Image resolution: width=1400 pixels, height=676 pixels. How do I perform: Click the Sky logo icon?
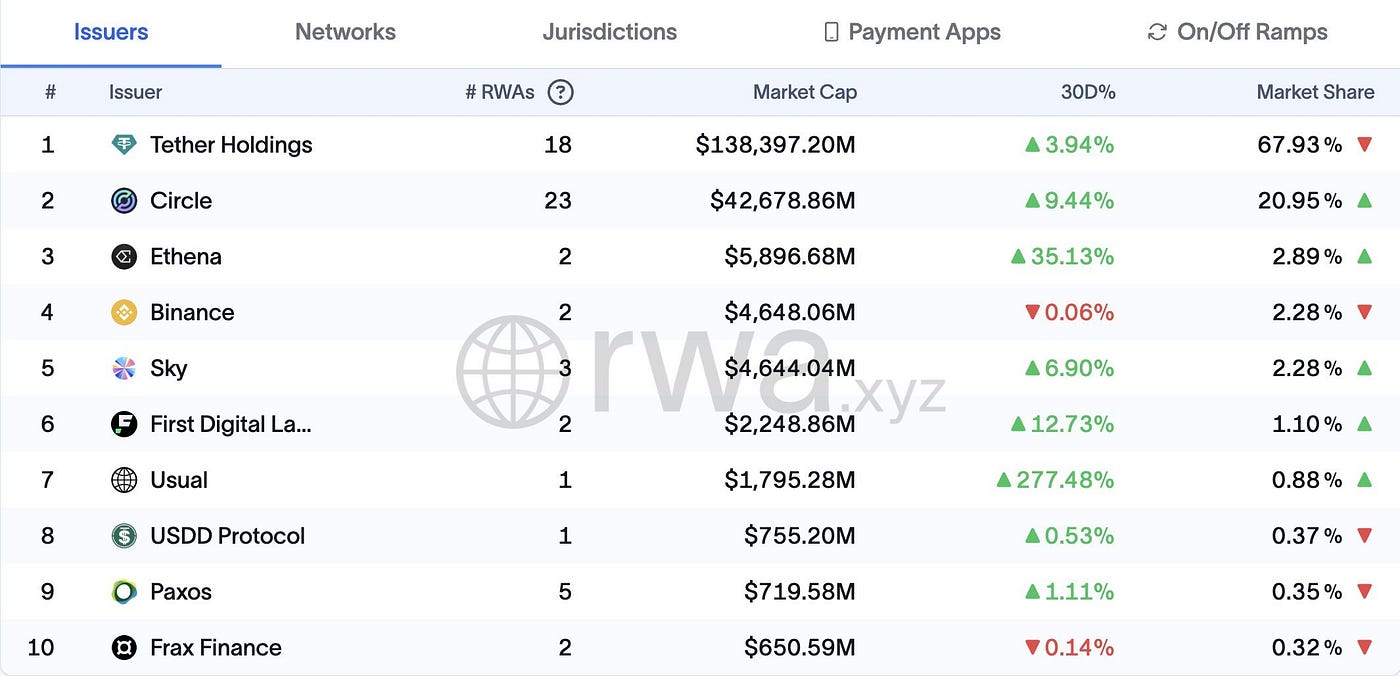[x=124, y=369]
